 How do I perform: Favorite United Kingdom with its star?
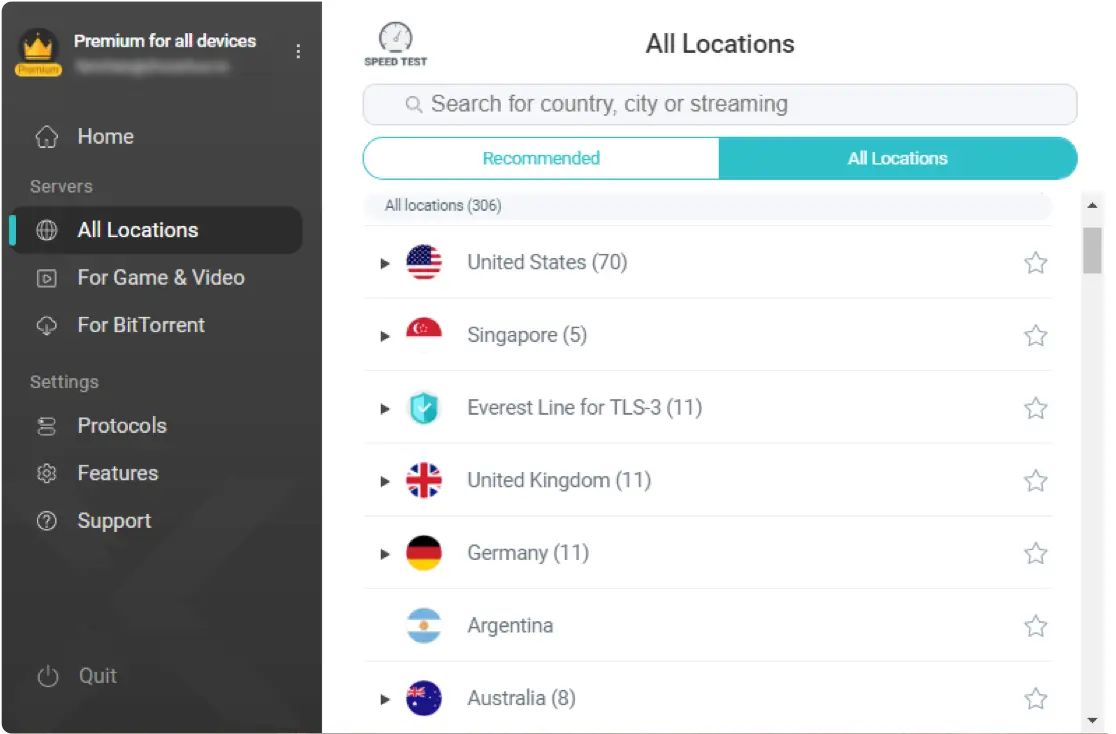[x=1036, y=481]
